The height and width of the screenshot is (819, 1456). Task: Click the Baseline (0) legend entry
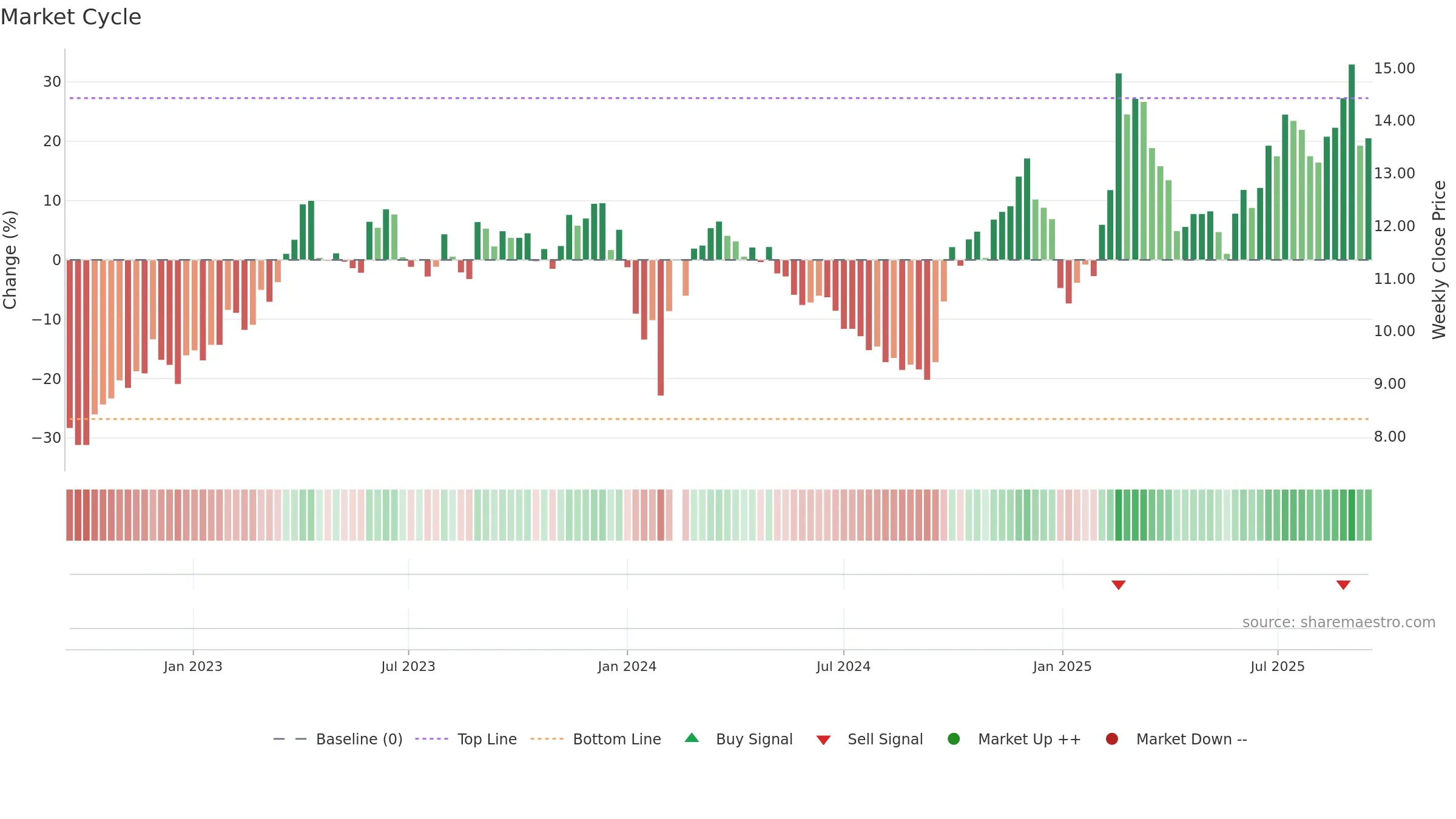tap(338, 739)
